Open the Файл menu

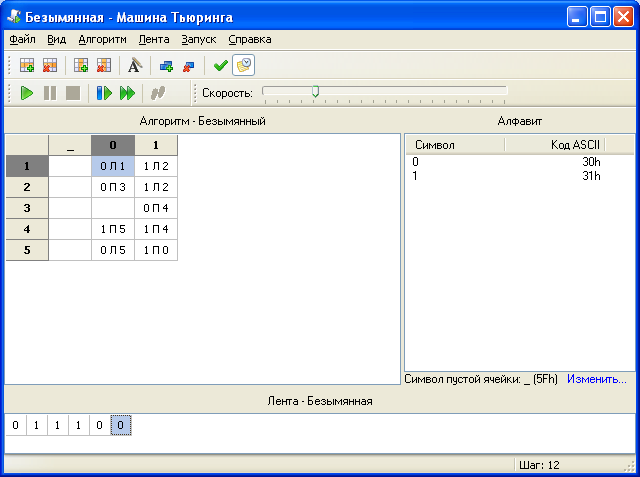tap(22, 40)
